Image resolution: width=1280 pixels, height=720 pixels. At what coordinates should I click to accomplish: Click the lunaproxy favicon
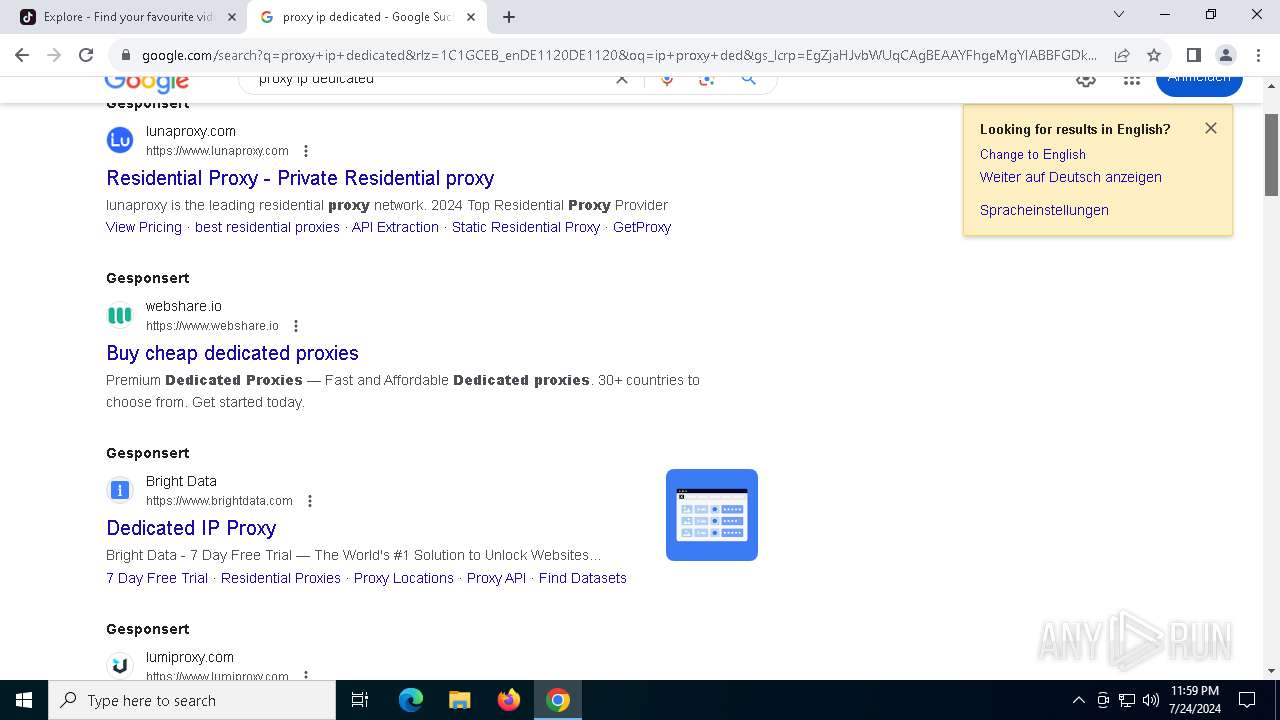point(120,140)
